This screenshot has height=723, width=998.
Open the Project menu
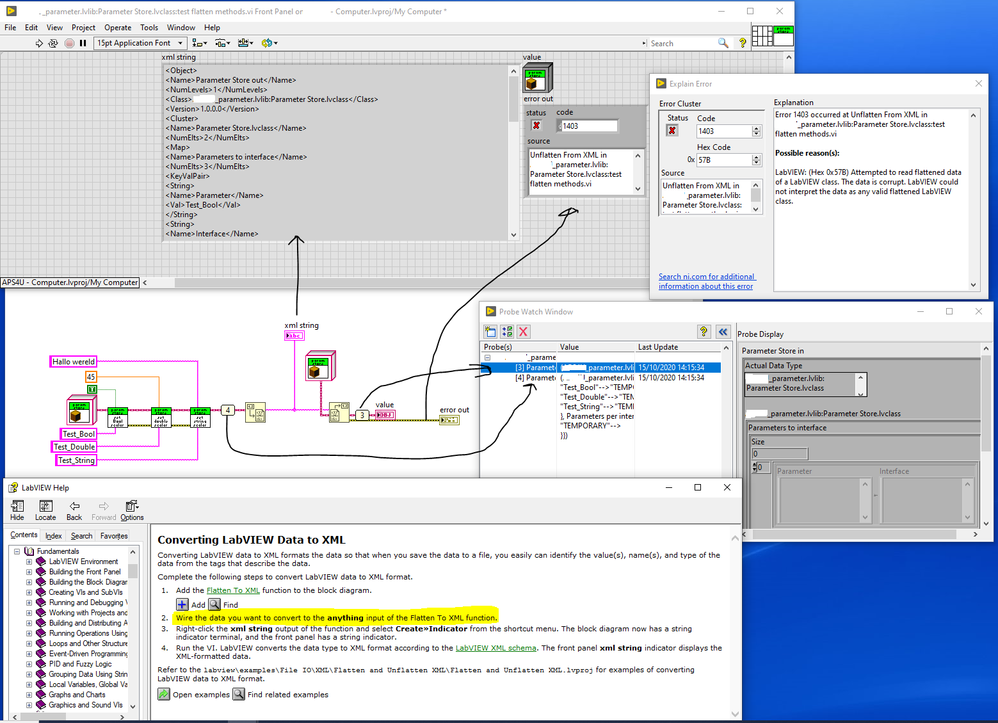pos(83,27)
